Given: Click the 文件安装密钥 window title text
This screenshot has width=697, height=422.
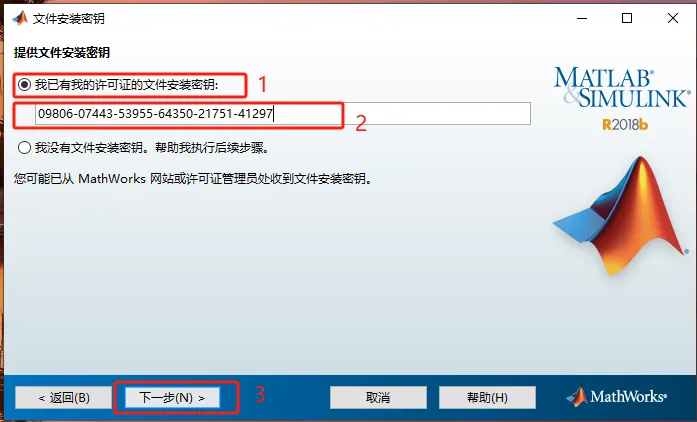Looking at the screenshot, I should click(69, 19).
